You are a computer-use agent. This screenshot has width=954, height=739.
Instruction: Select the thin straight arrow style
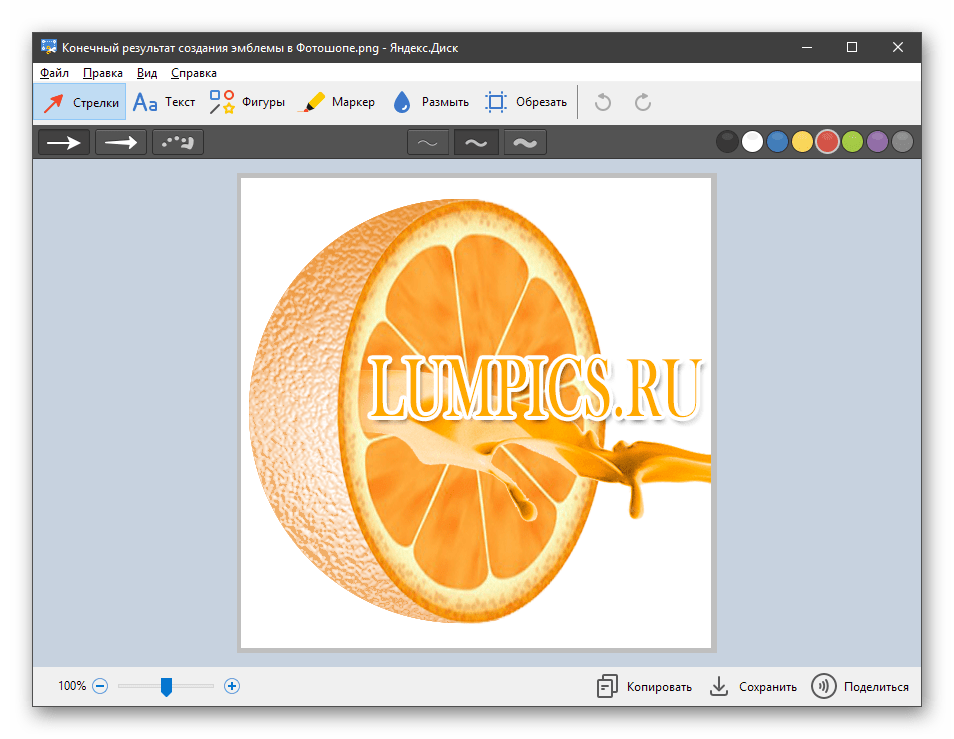coord(64,142)
